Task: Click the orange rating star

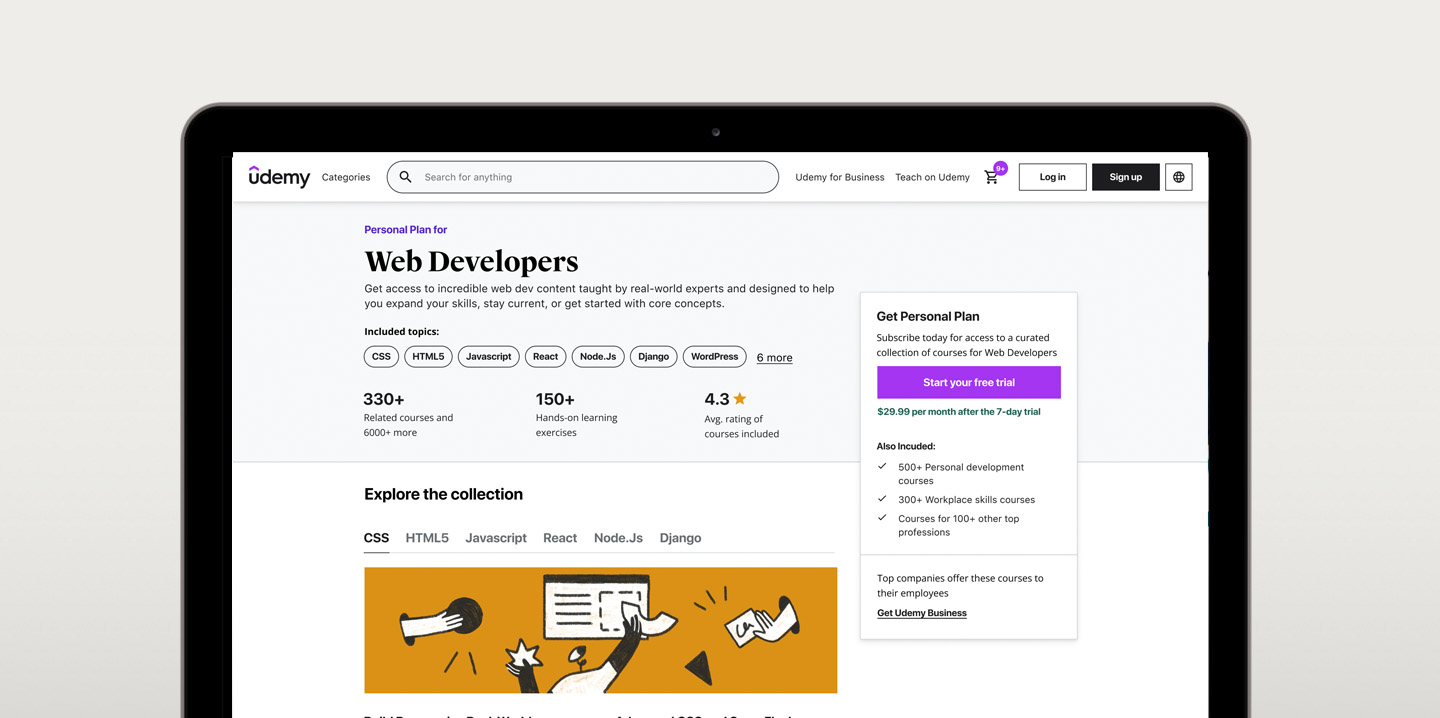Action: click(x=740, y=399)
